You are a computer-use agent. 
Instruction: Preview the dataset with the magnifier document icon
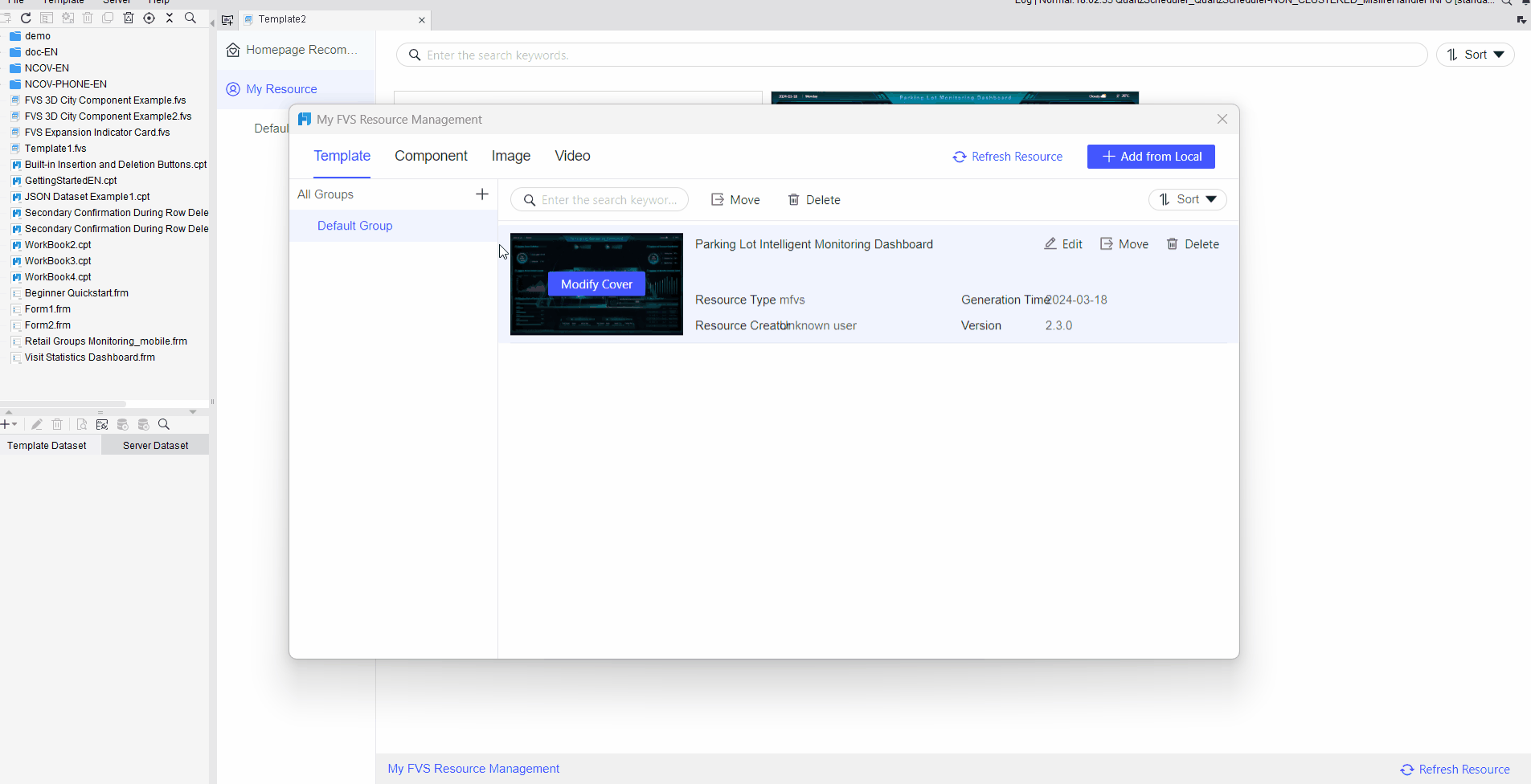(x=81, y=424)
